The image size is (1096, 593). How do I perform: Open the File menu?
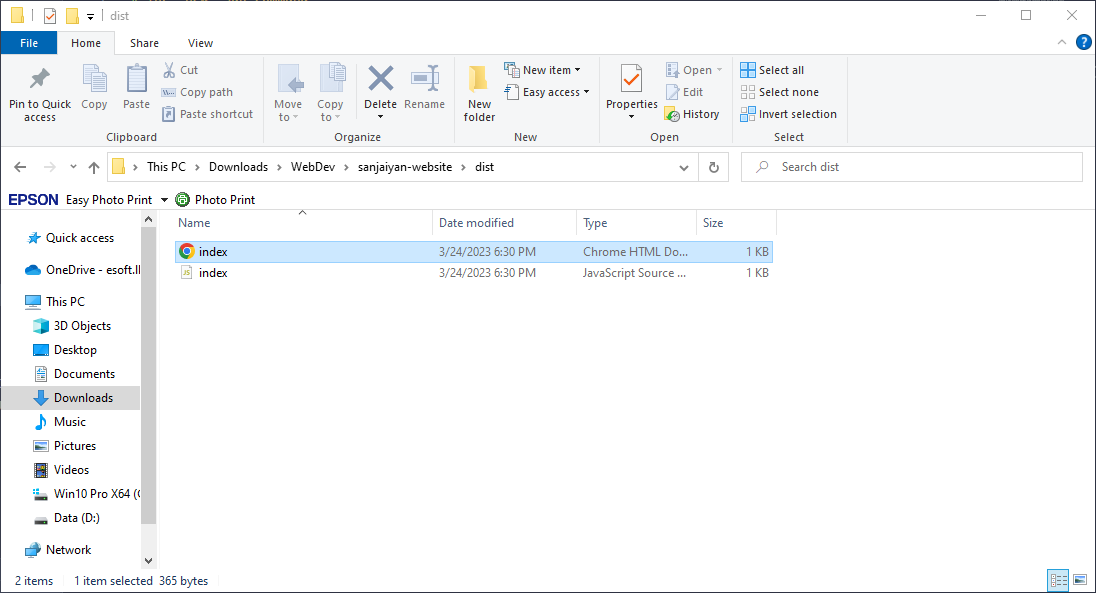click(x=29, y=43)
